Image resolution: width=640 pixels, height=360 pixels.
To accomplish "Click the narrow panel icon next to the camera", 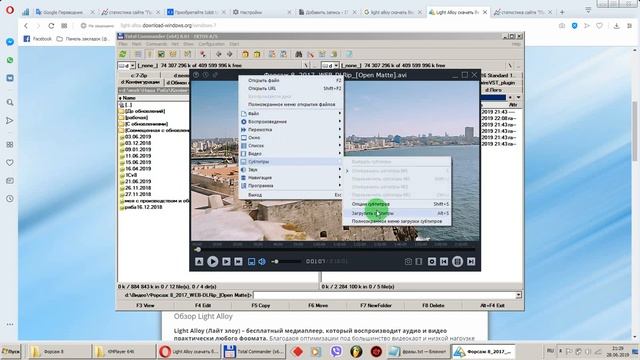I will pyautogui.click(x=419, y=262).
